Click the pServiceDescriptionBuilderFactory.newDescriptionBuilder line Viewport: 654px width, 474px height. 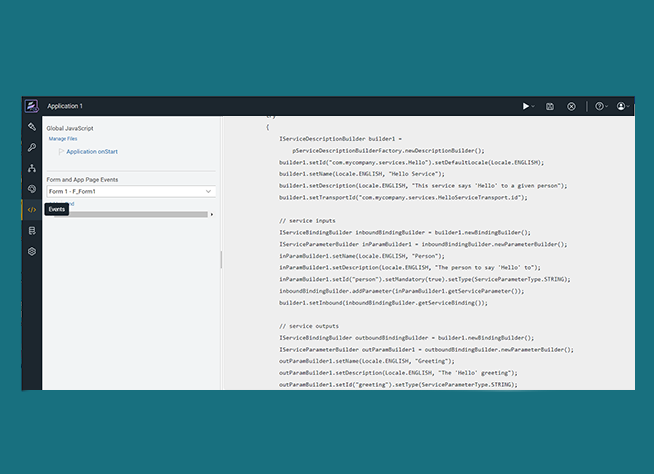[388, 151]
